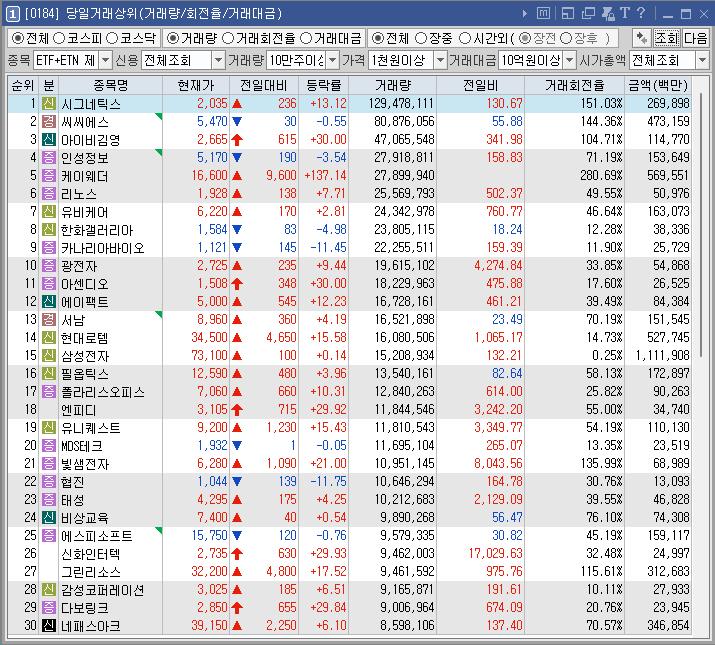
Task: Open the 폴라리스오피스 stock name
Action: tap(103, 392)
